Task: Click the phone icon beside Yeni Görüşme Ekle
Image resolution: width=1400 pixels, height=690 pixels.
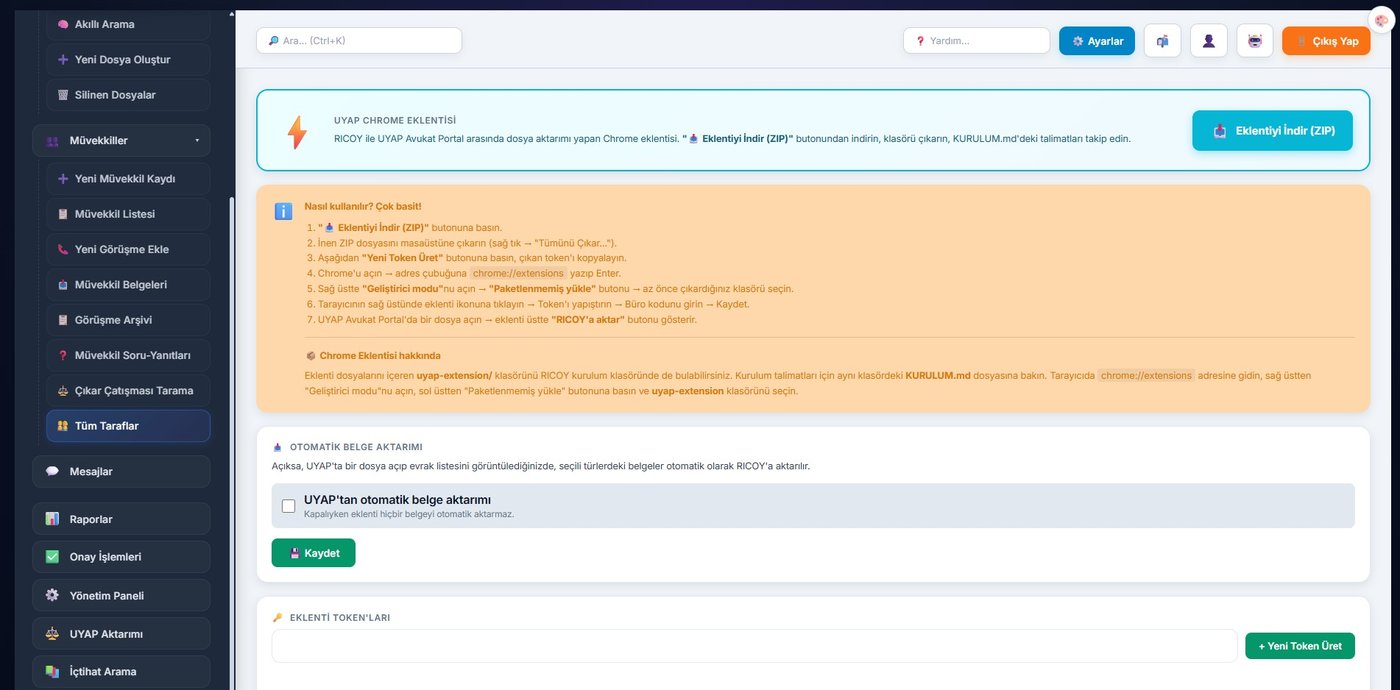Action: point(63,249)
